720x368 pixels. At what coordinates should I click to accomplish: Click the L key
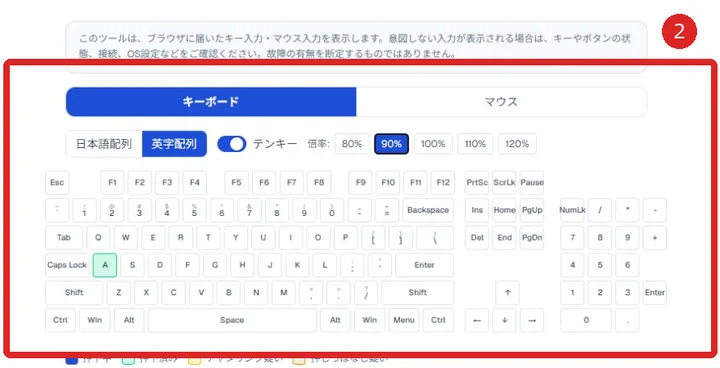pyautogui.click(x=325, y=265)
